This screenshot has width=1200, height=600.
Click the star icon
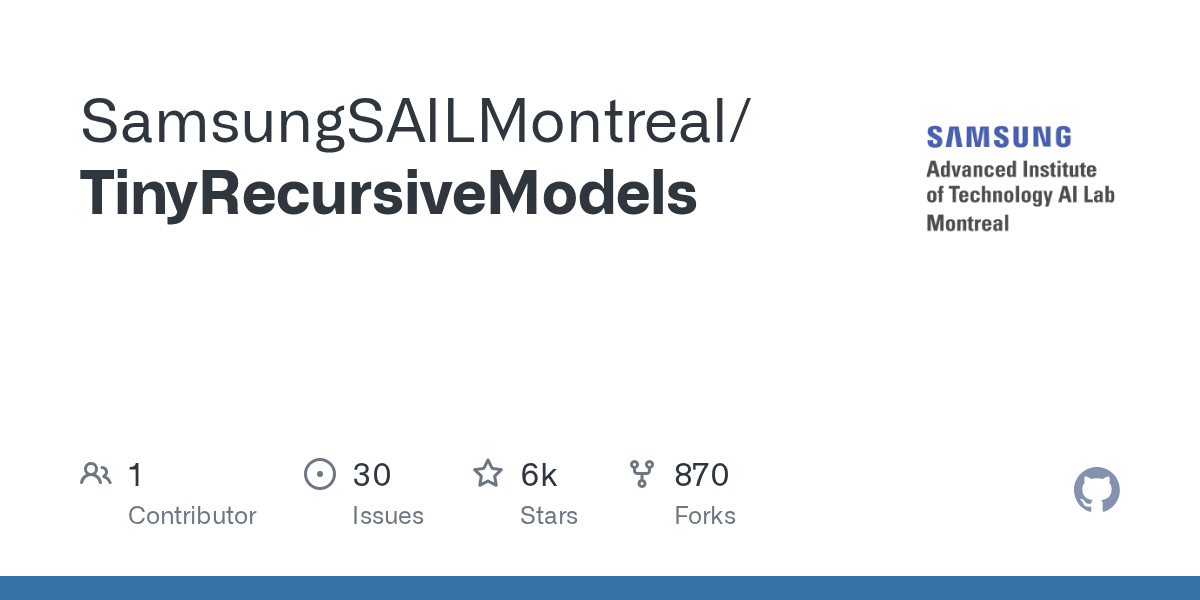(488, 474)
